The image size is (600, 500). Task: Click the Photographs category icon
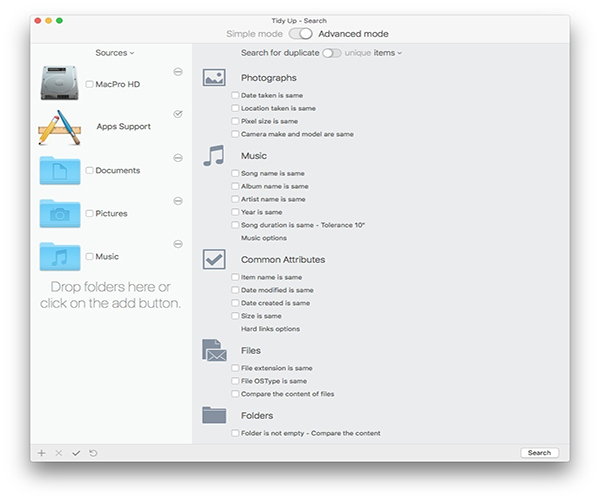coord(214,78)
